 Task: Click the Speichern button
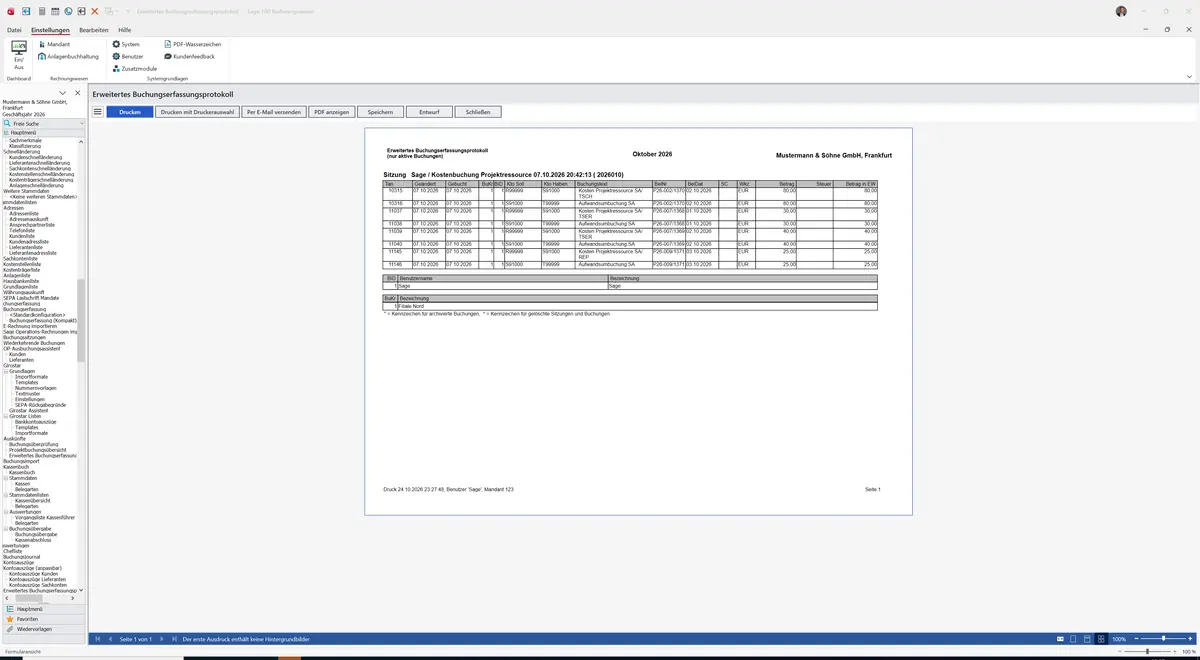(380, 112)
